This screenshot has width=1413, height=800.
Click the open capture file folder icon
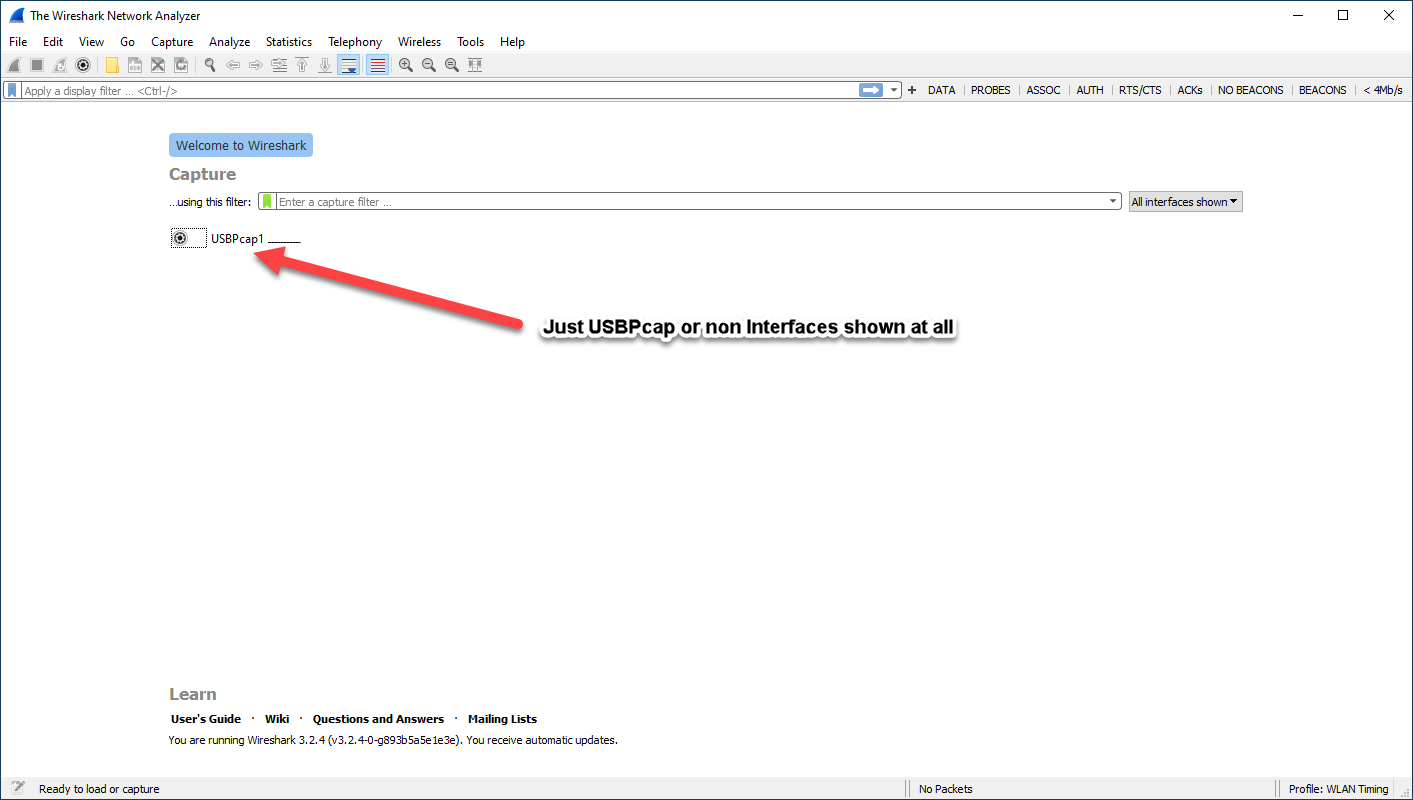tap(112, 65)
